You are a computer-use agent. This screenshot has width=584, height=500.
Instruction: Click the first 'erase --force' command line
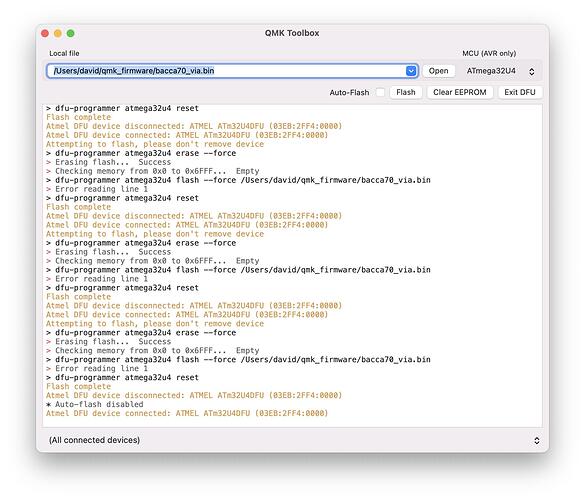point(141,153)
